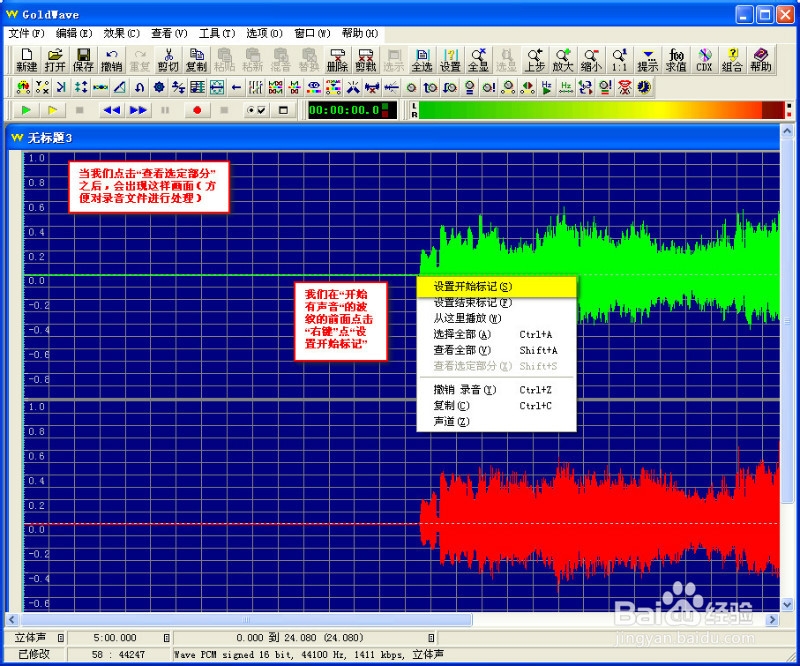
Task: Open the 查看(V) menu
Action: [169, 33]
